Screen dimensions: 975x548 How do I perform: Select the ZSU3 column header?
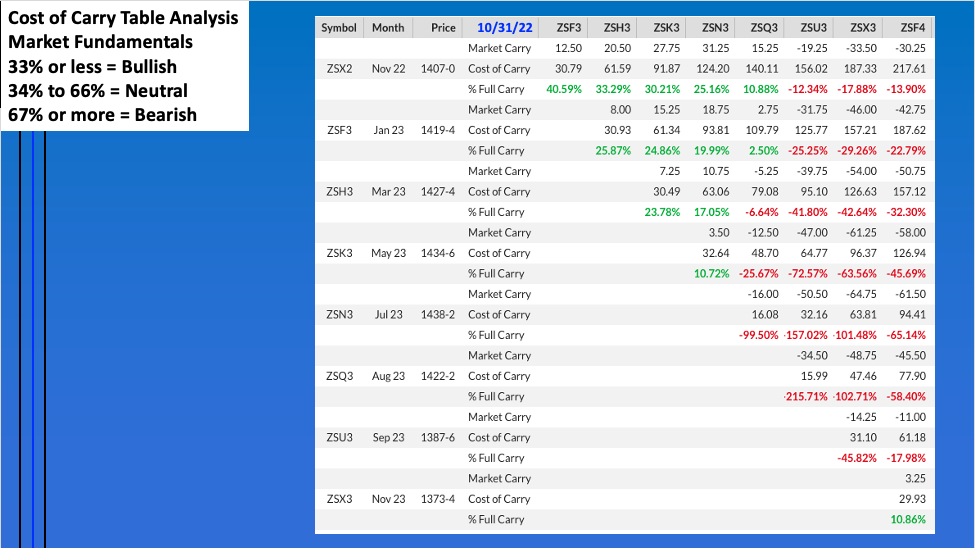813,27
